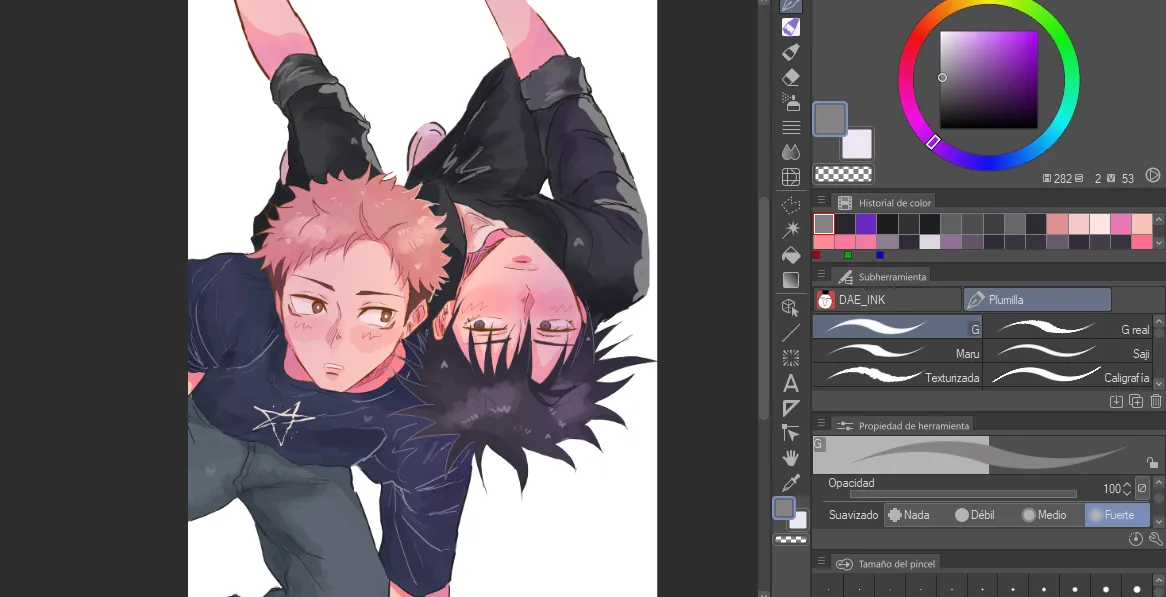Image resolution: width=1166 pixels, height=597 pixels.
Task: Click opacity value stepper arrows
Action: (x=1127, y=488)
